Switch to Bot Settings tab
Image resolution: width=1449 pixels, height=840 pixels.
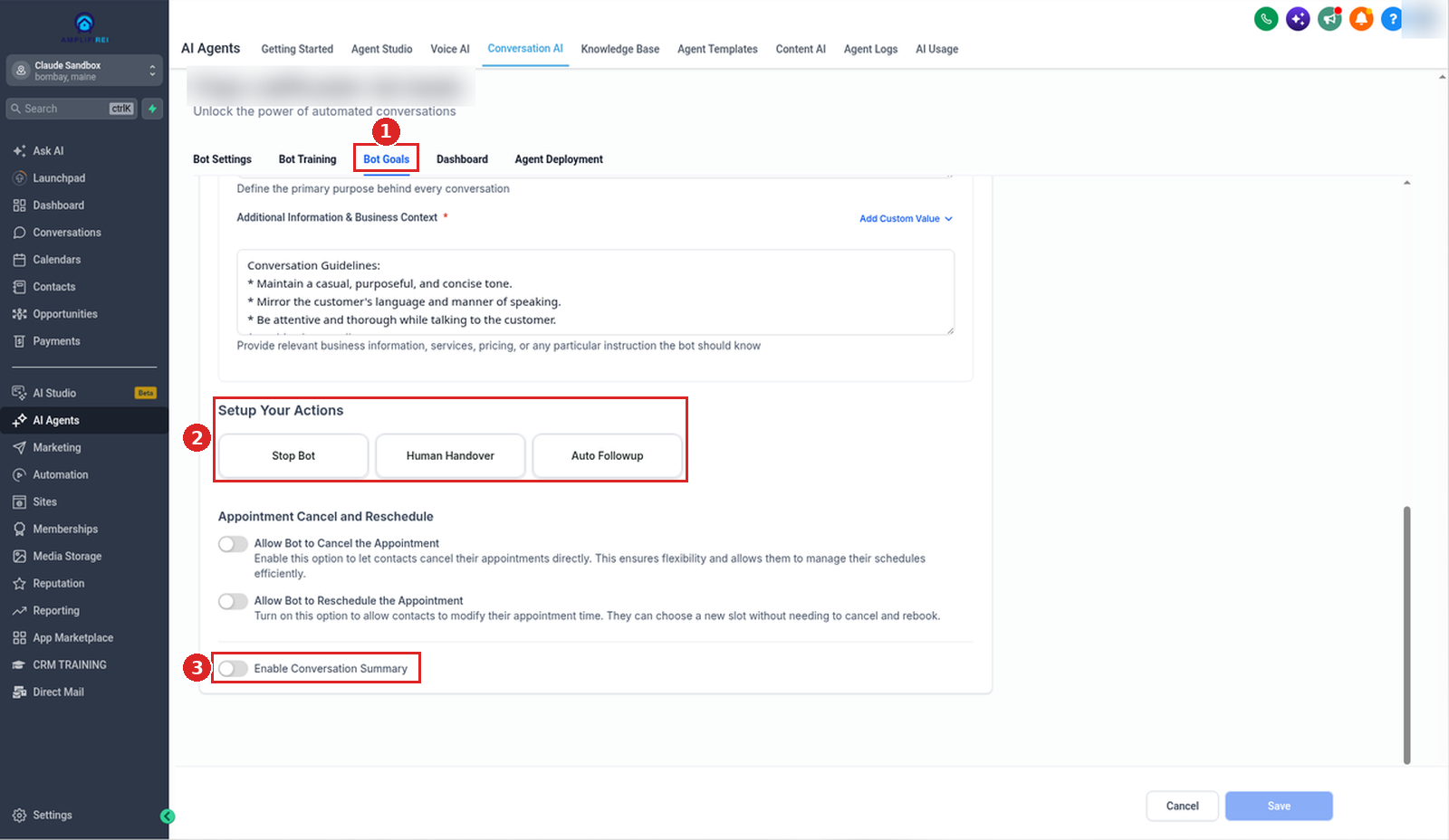[222, 159]
